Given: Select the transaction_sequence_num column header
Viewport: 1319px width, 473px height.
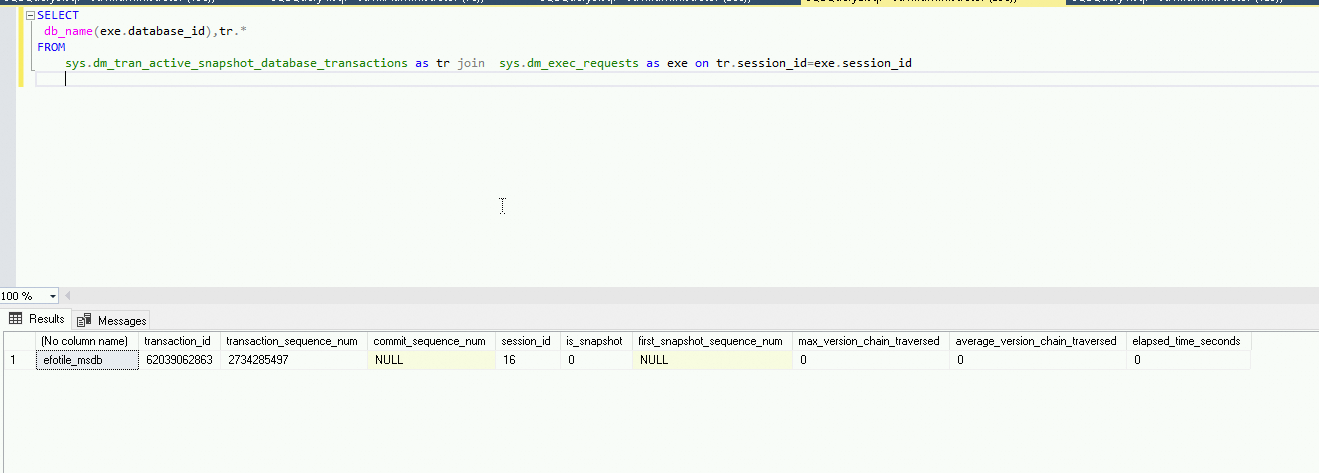Looking at the screenshot, I should tap(293, 341).
